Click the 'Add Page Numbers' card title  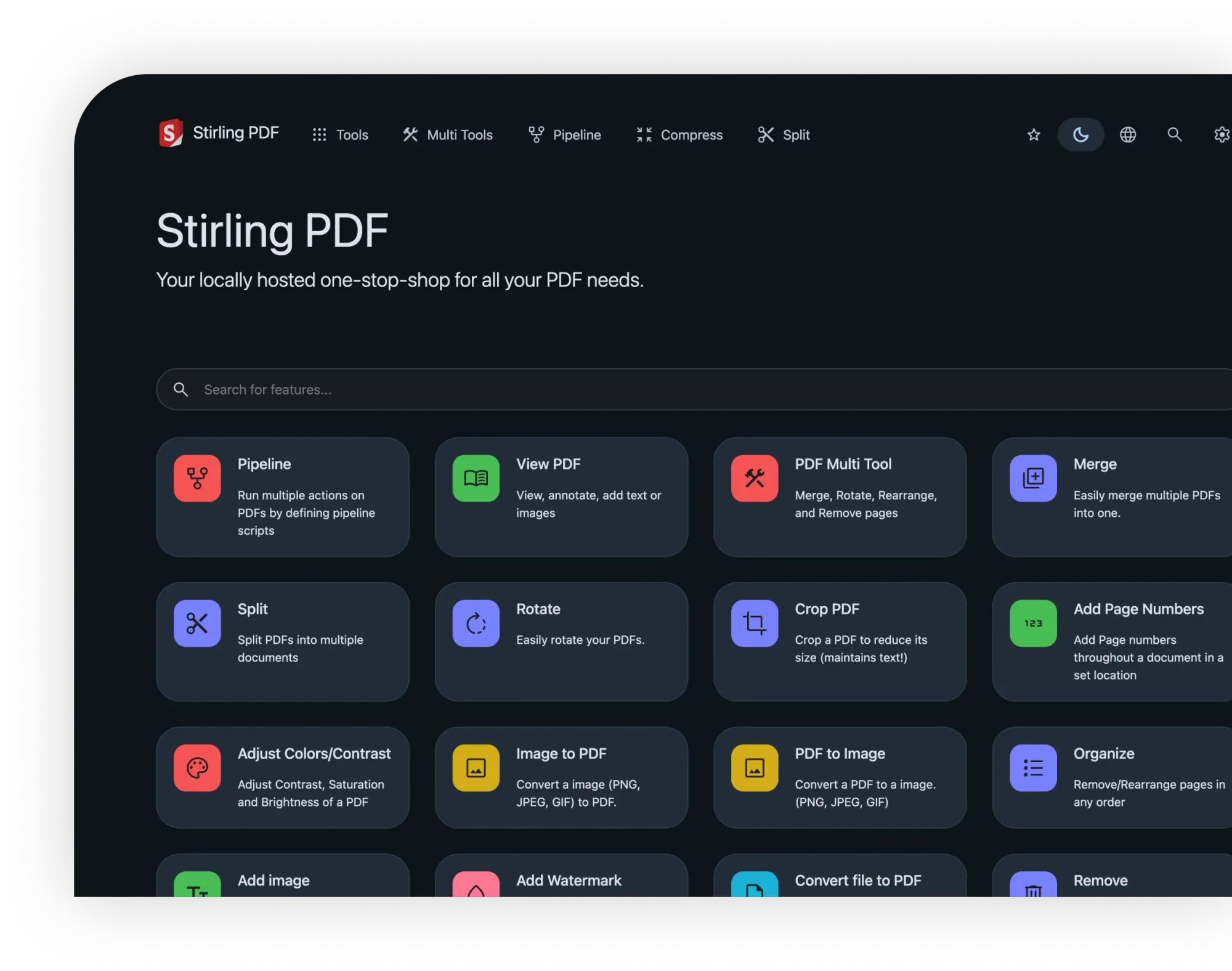(1139, 609)
